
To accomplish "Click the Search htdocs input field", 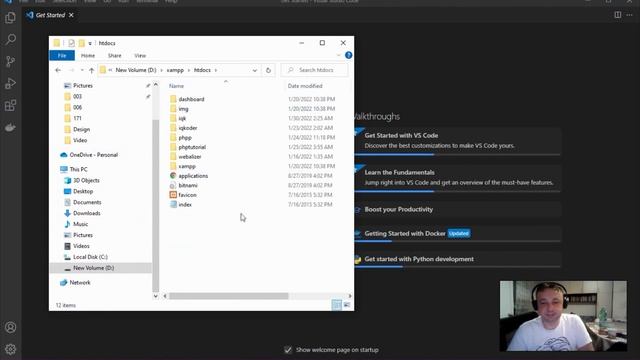I will (315, 70).
